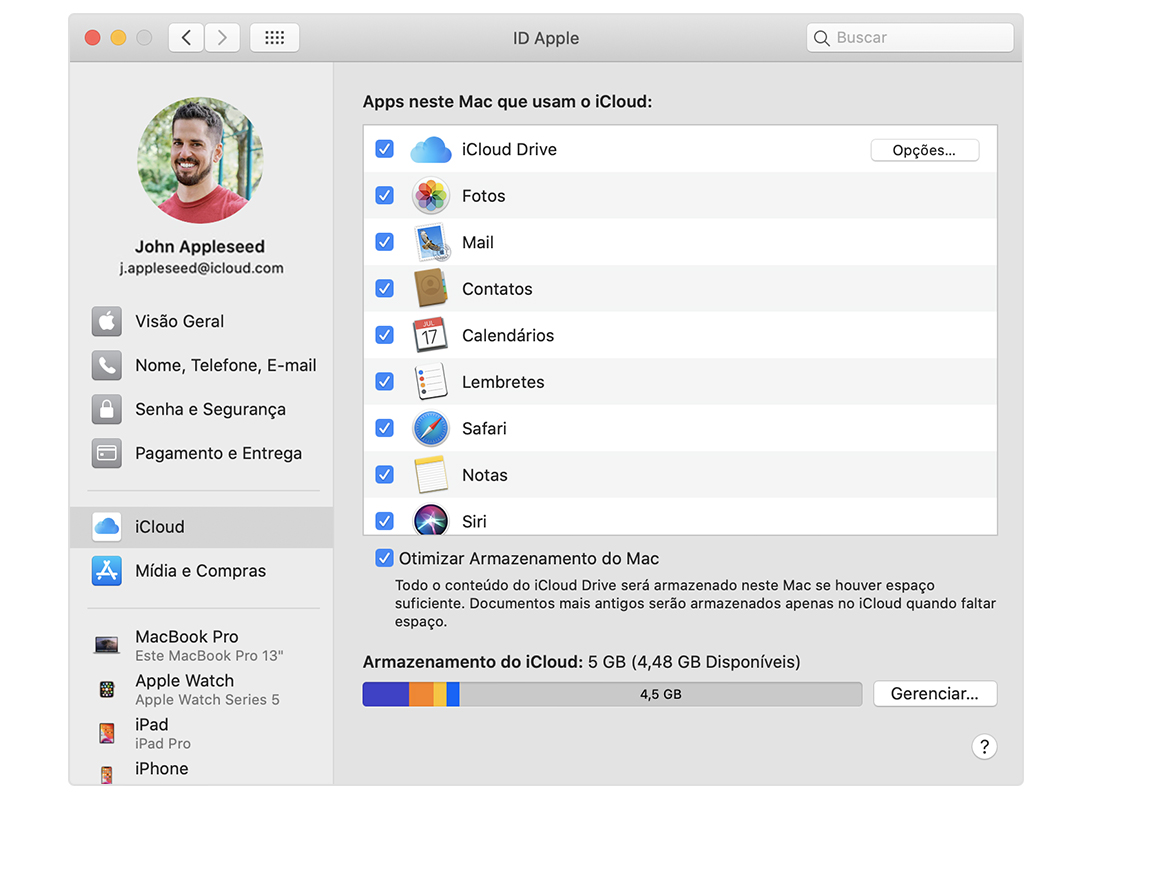Click the Mail stamp icon
The image size is (1166, 876).
431,243
